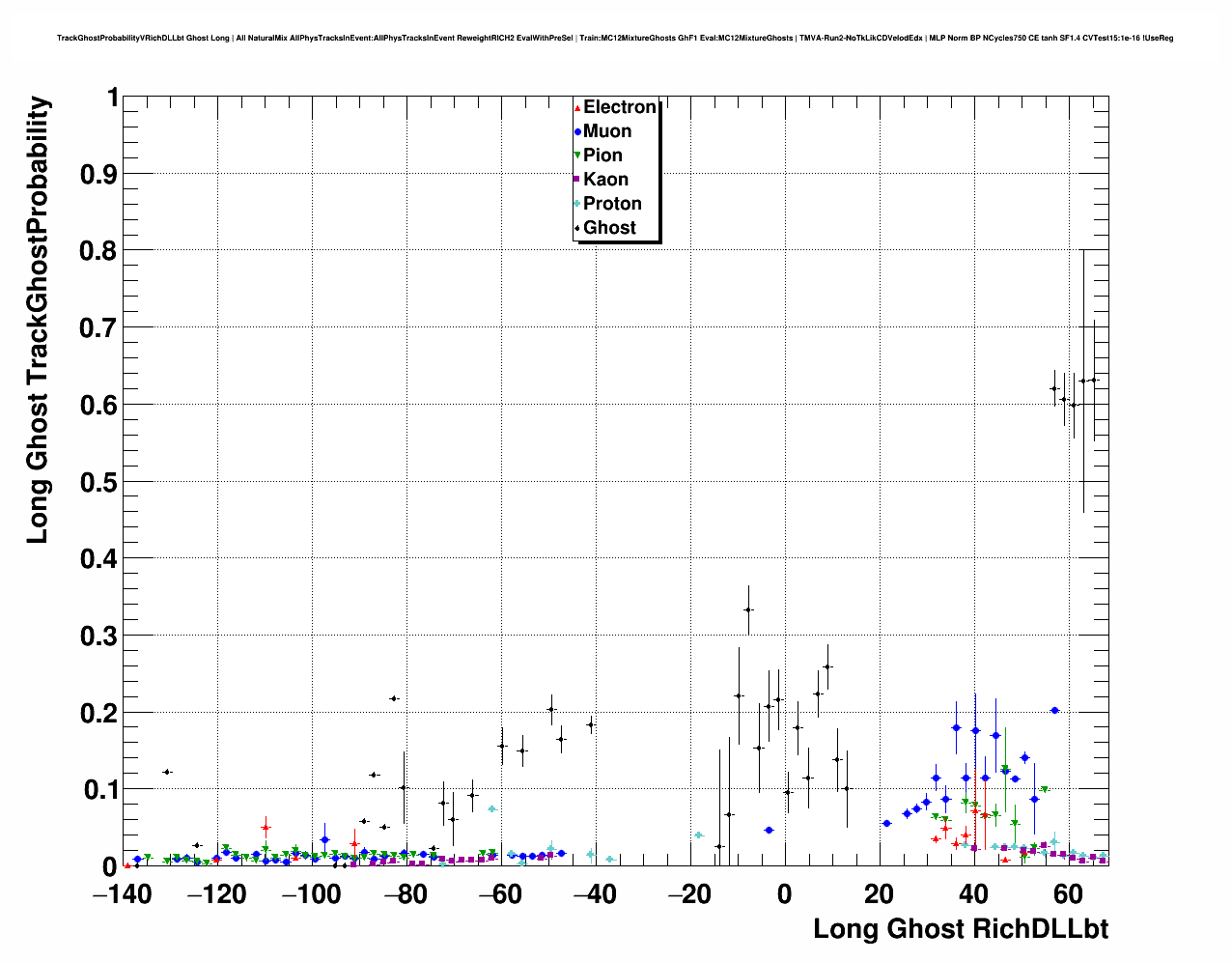Click the x-axis label −40
Screen dimensions: 1232x962
596,895
